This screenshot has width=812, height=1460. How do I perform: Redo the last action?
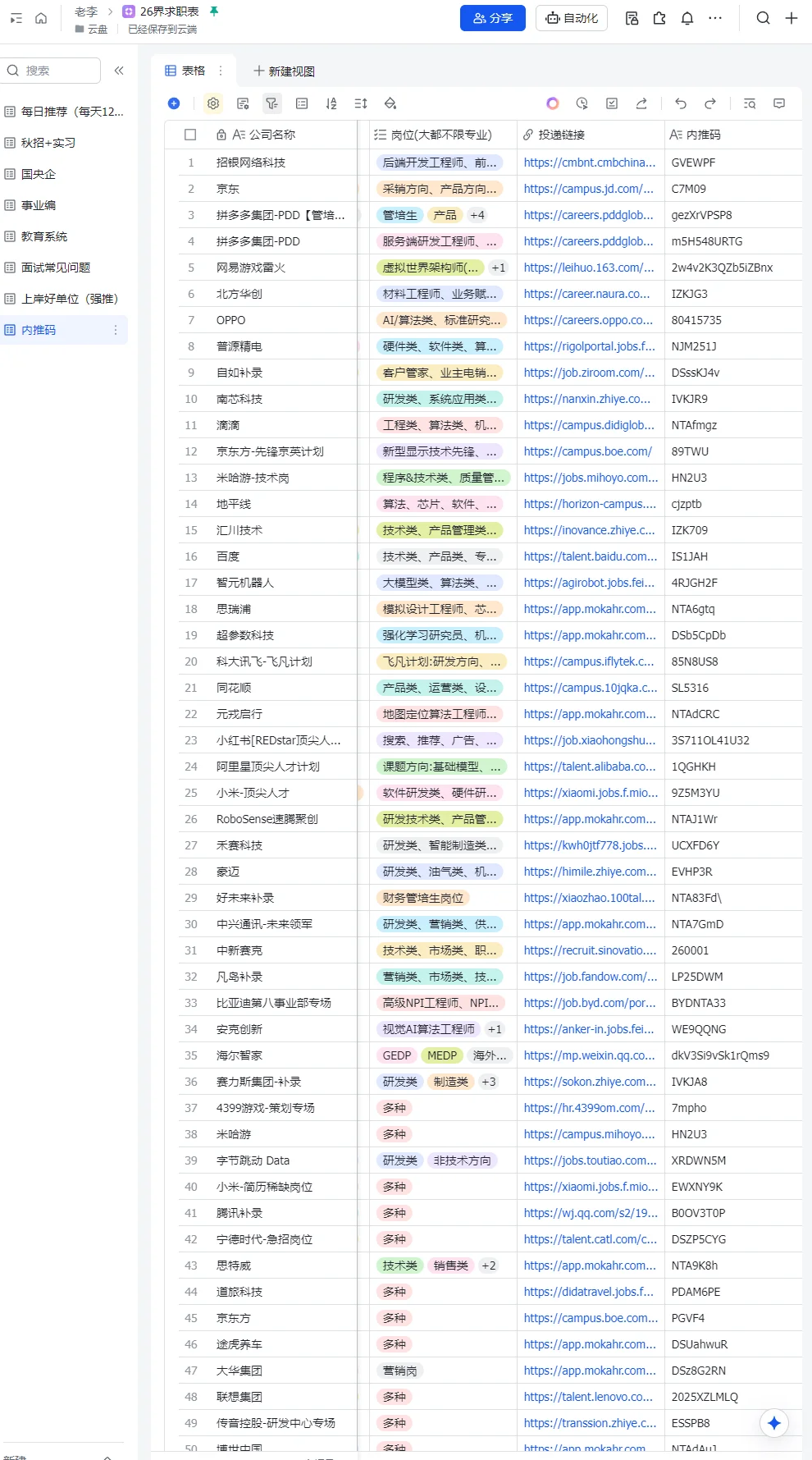coord(710,103)
